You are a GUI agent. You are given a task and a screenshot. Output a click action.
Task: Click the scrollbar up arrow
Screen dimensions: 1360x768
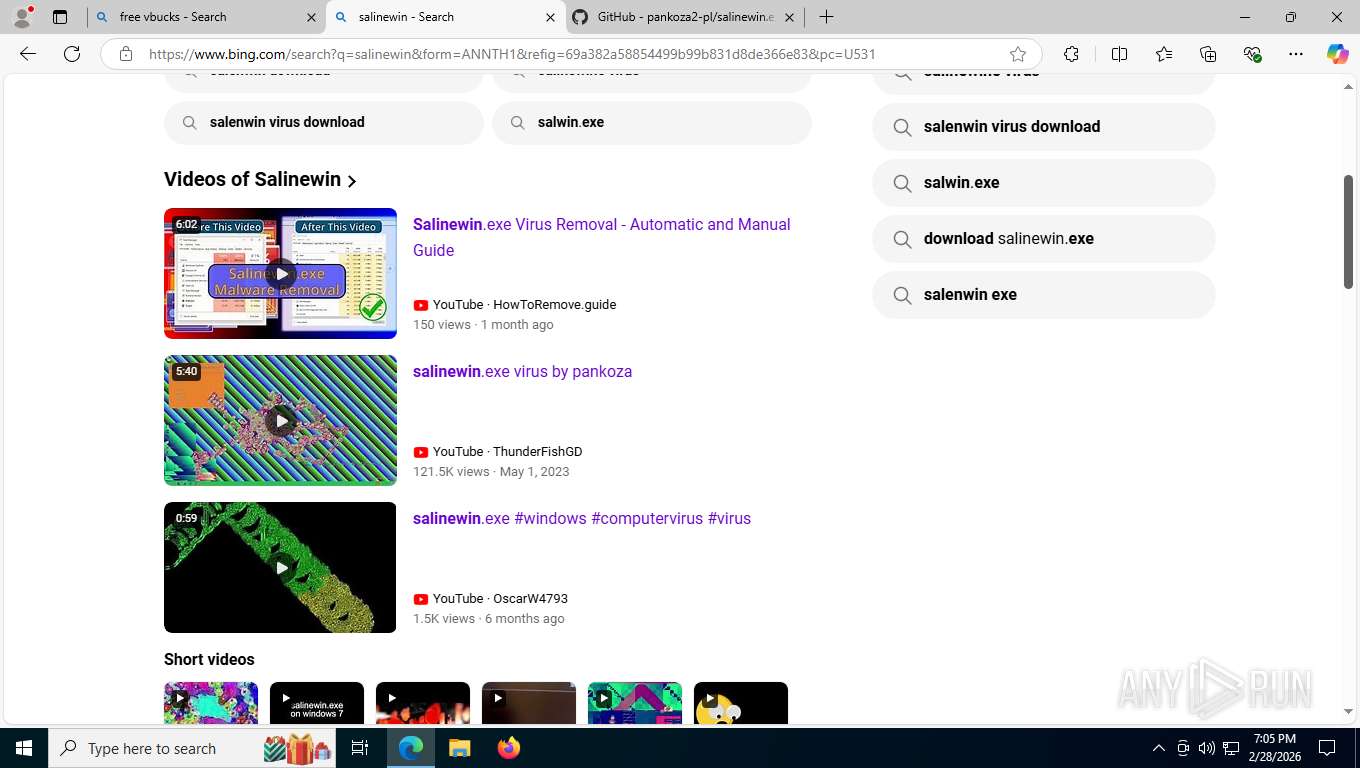coord(1348,88)
